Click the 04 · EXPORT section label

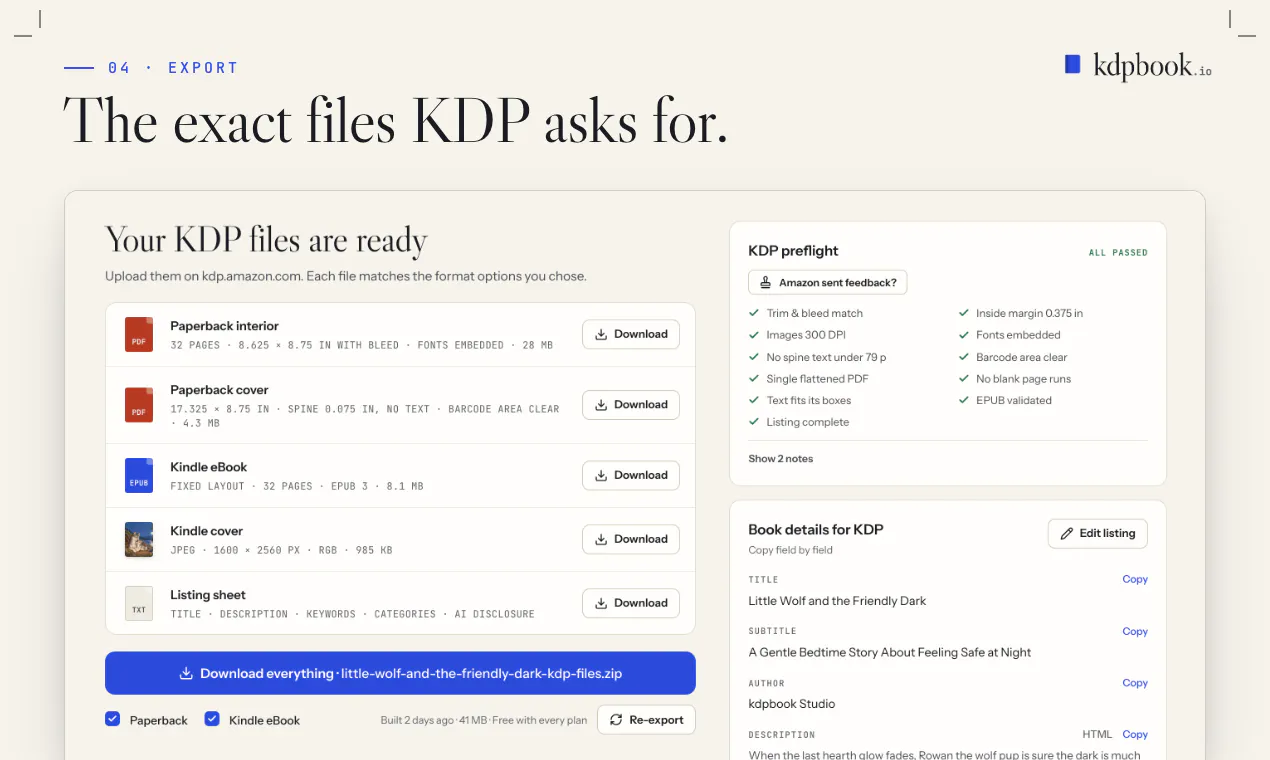173,68
